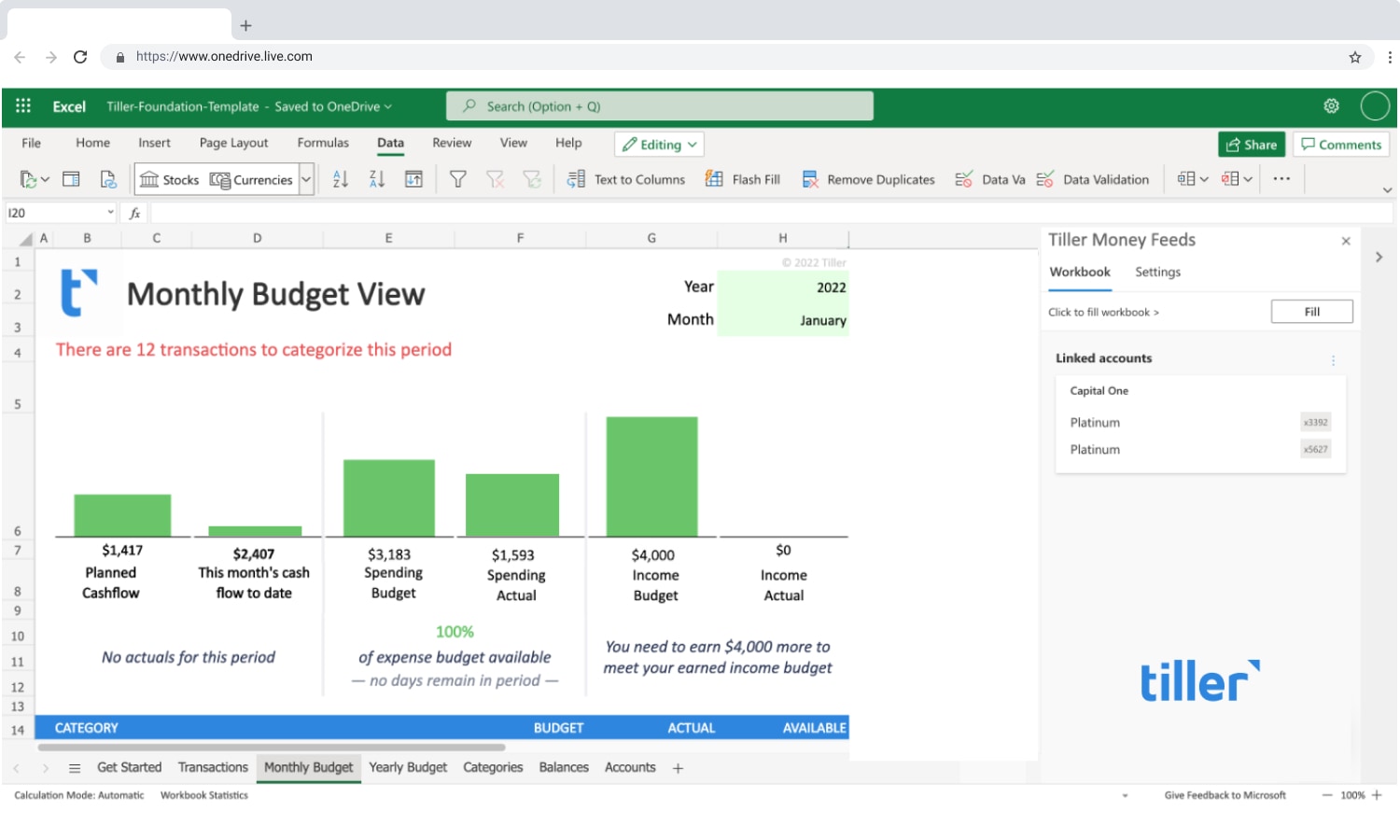This screenshot has height=840, width=1400.
Task: Open the Page Layout ribbon tab
Action: tap(233, 143)
